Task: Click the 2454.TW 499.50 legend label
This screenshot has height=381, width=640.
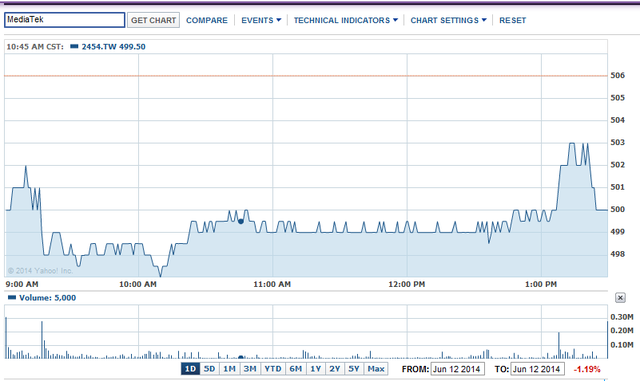Action: click(x=113, y=47)
